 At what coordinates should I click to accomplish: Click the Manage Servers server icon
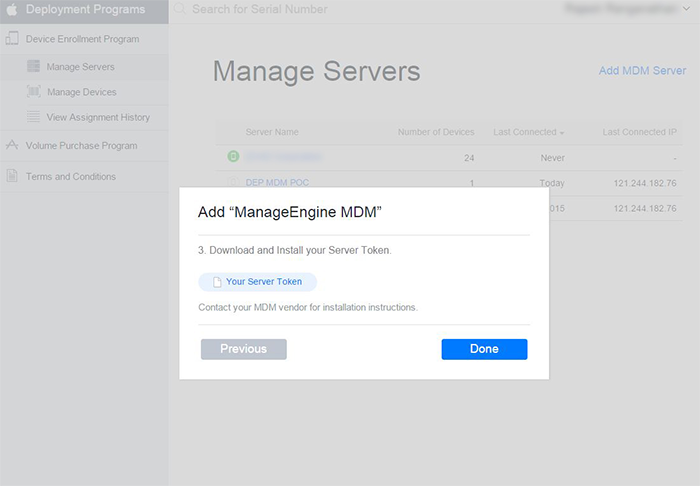pyautogui.click(x=33, y=66)
